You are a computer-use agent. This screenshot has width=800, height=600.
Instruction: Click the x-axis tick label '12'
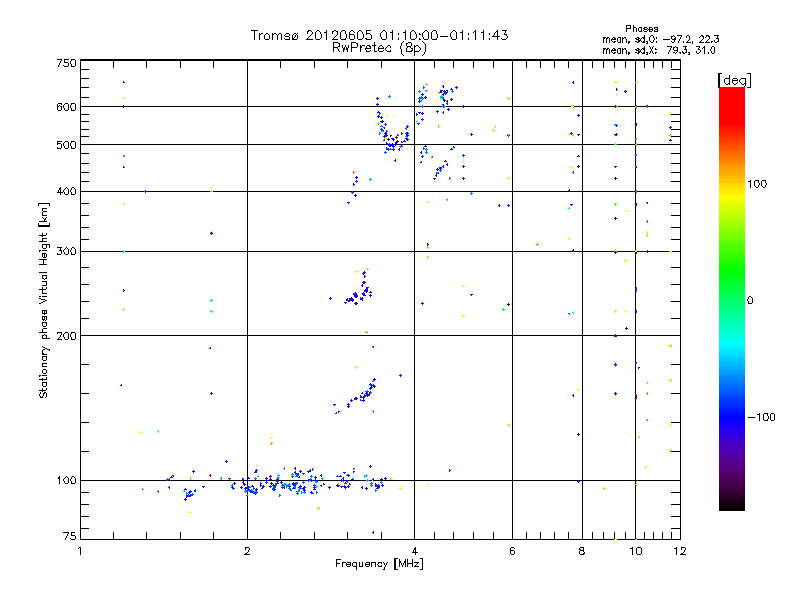[x=680, y=551]
